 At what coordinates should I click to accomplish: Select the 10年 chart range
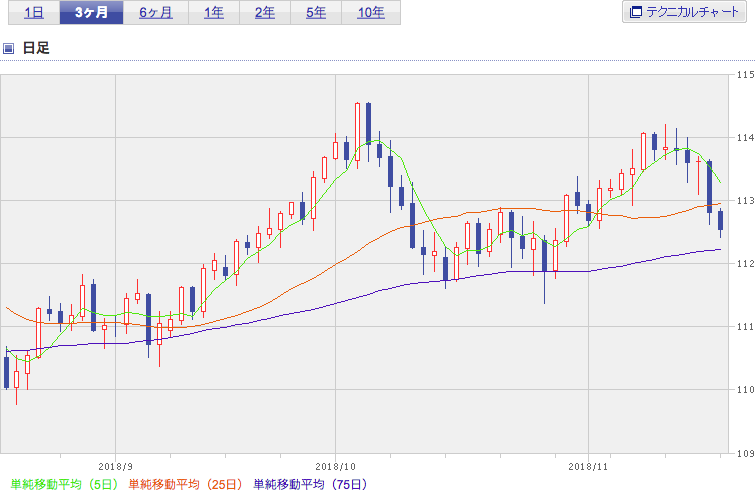click(x=371, y=12)
